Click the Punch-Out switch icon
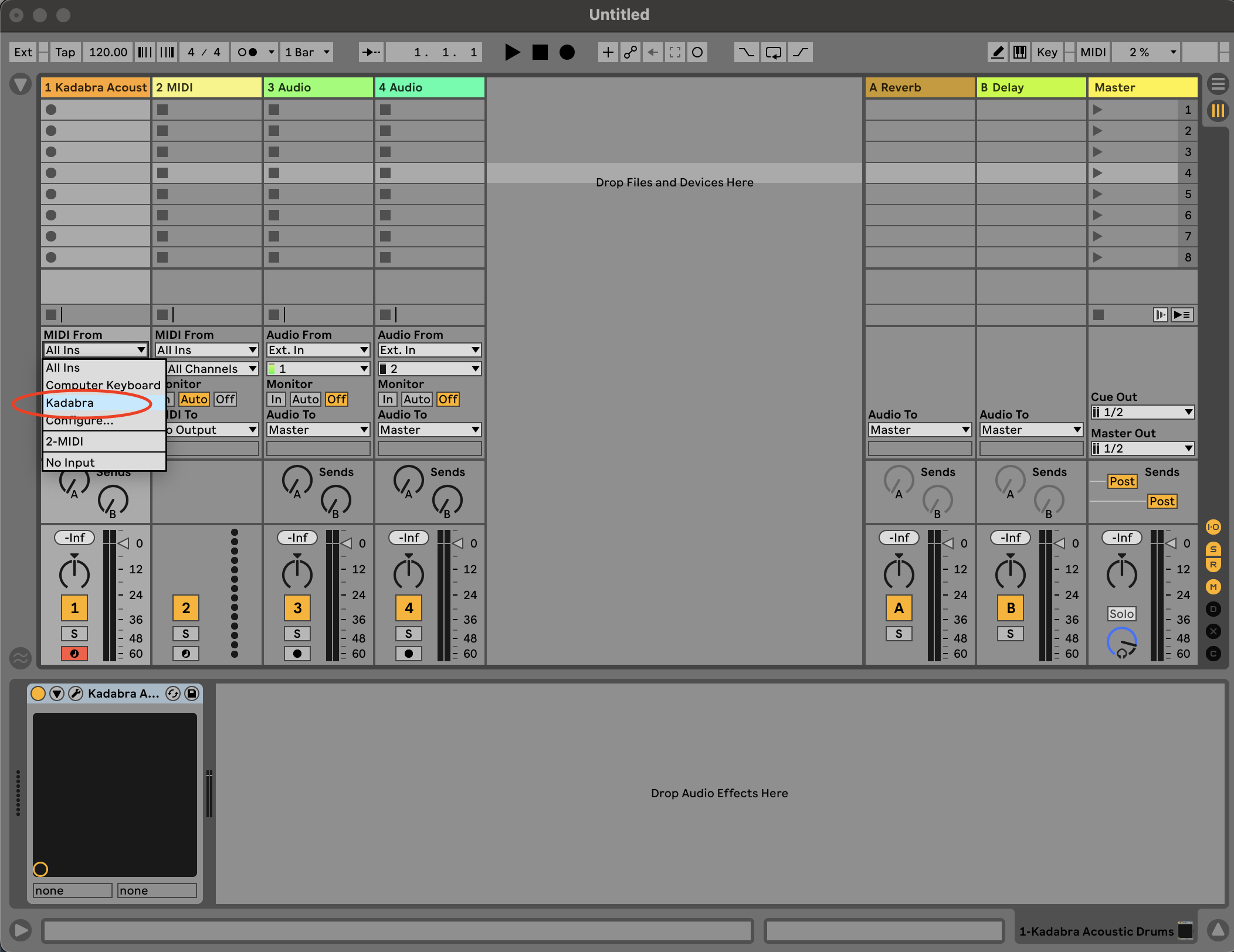 point(801,52)
